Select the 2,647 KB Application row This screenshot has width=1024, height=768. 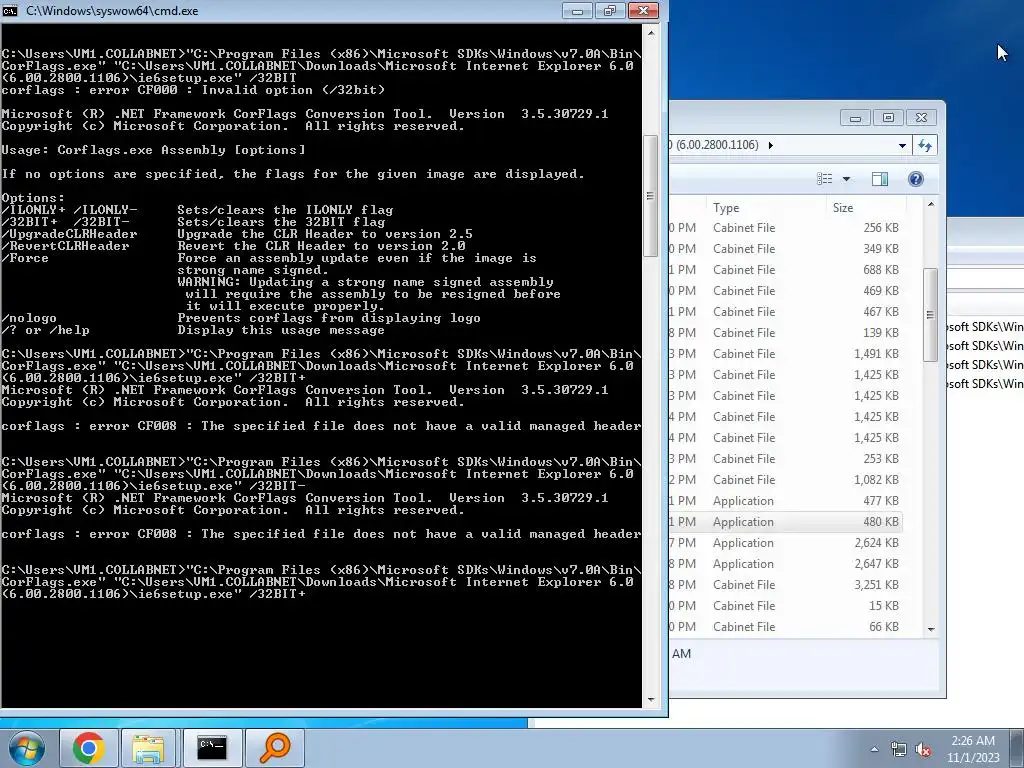[x=786, y=564]
